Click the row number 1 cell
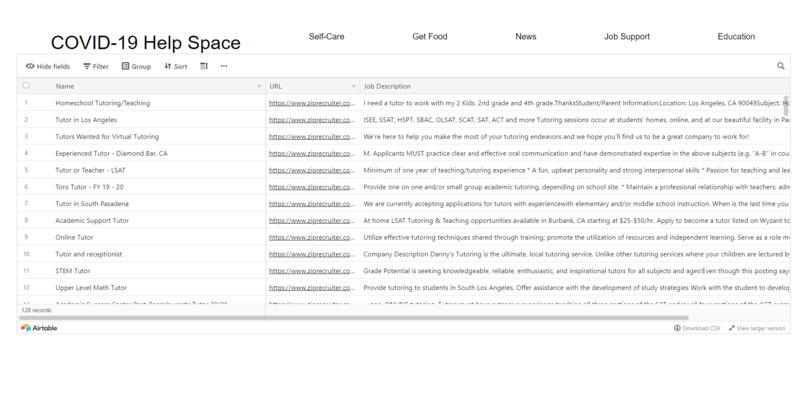The width and height of the screenshot is (806, 402). [26, 103]
